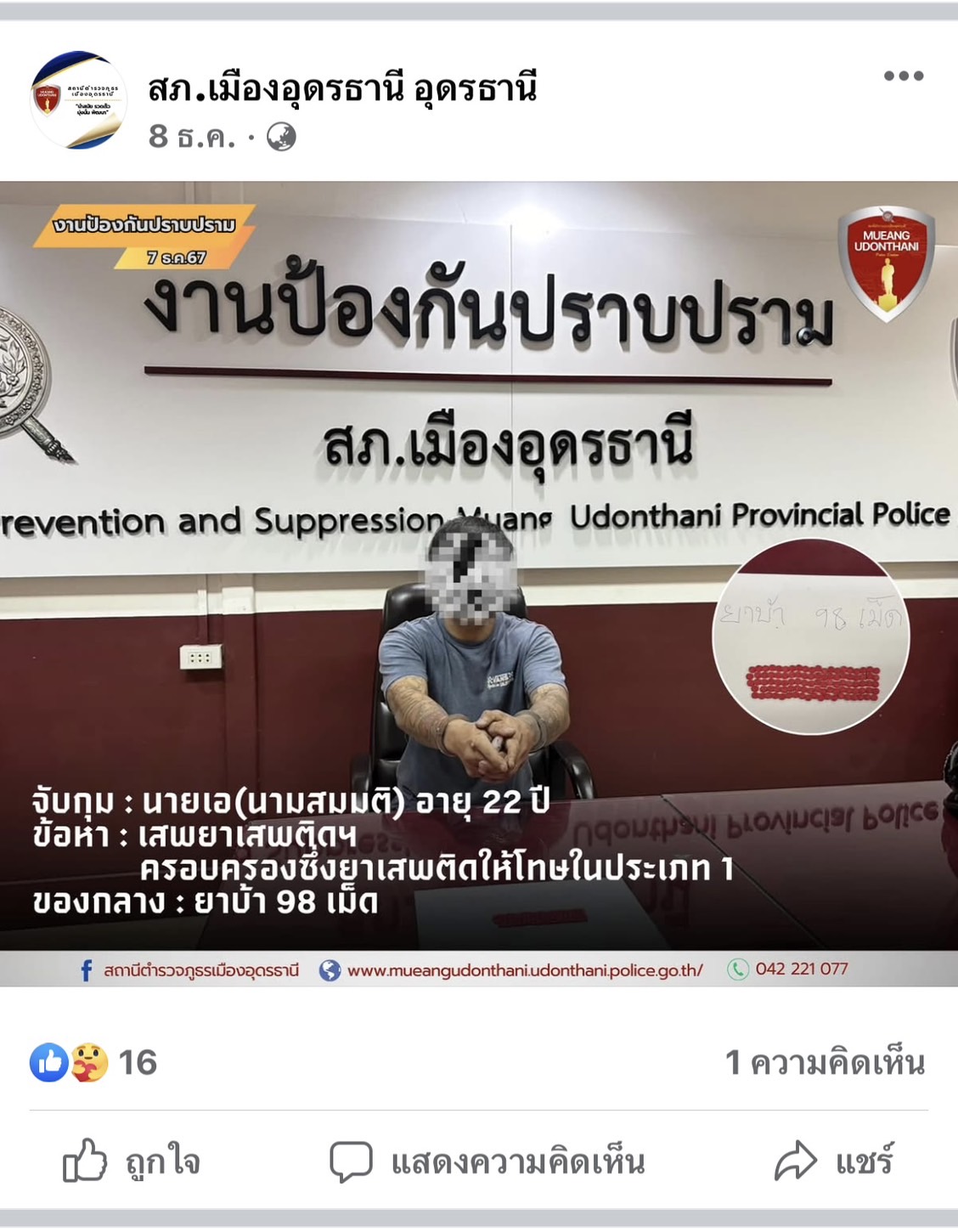Screen dimensions: 958x1232
Task: Click the care hug reaction icon
Action: click(x=88, y=1062)
